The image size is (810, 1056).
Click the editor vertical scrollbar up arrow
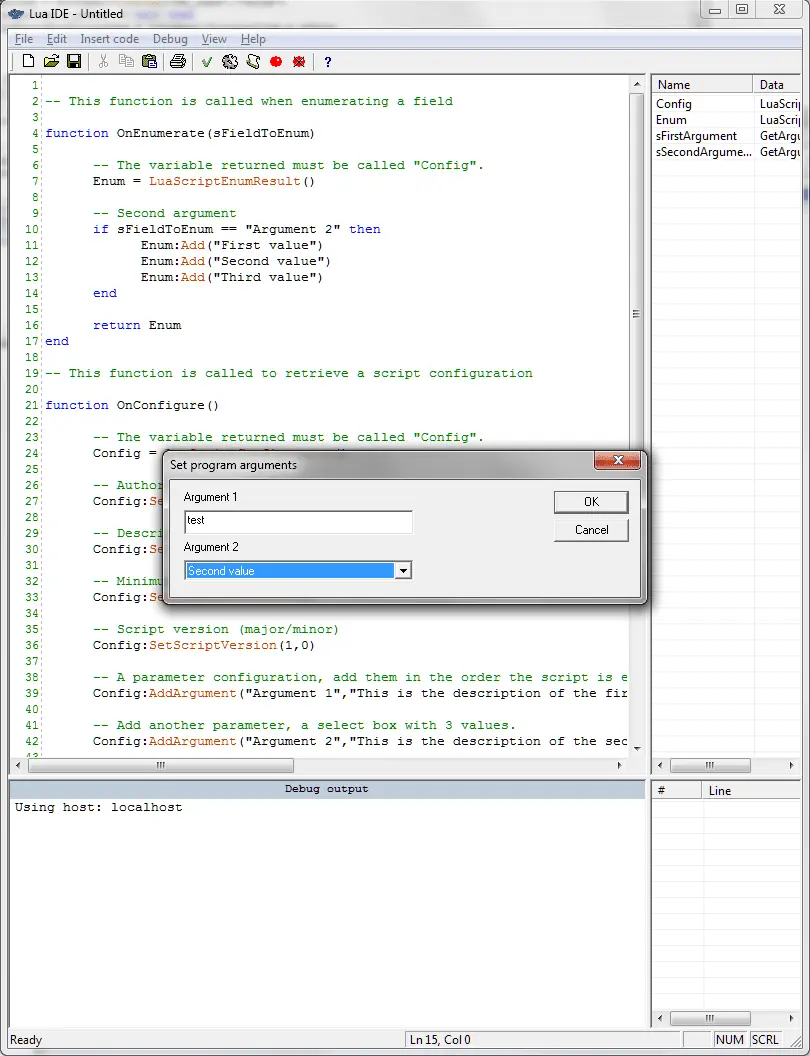click(x=637, y=84)
